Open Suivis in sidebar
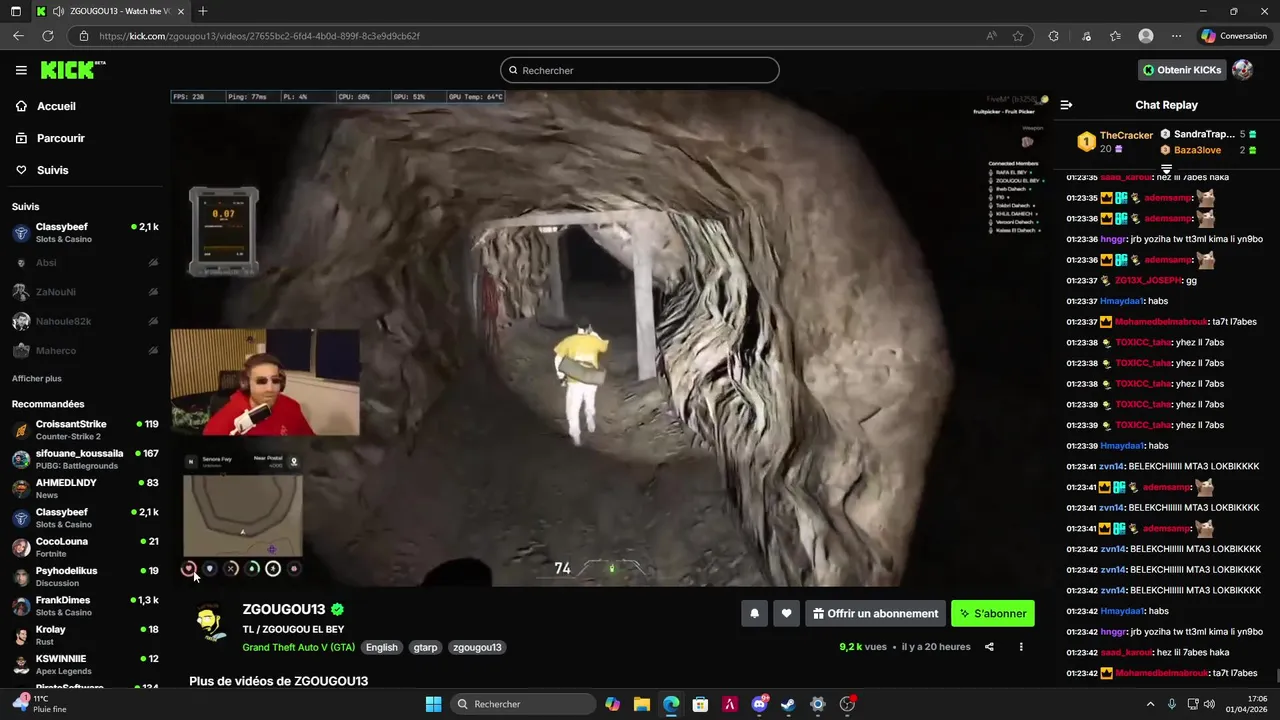This screenshot has width=1280, height=720. click(x=85, y=170)
